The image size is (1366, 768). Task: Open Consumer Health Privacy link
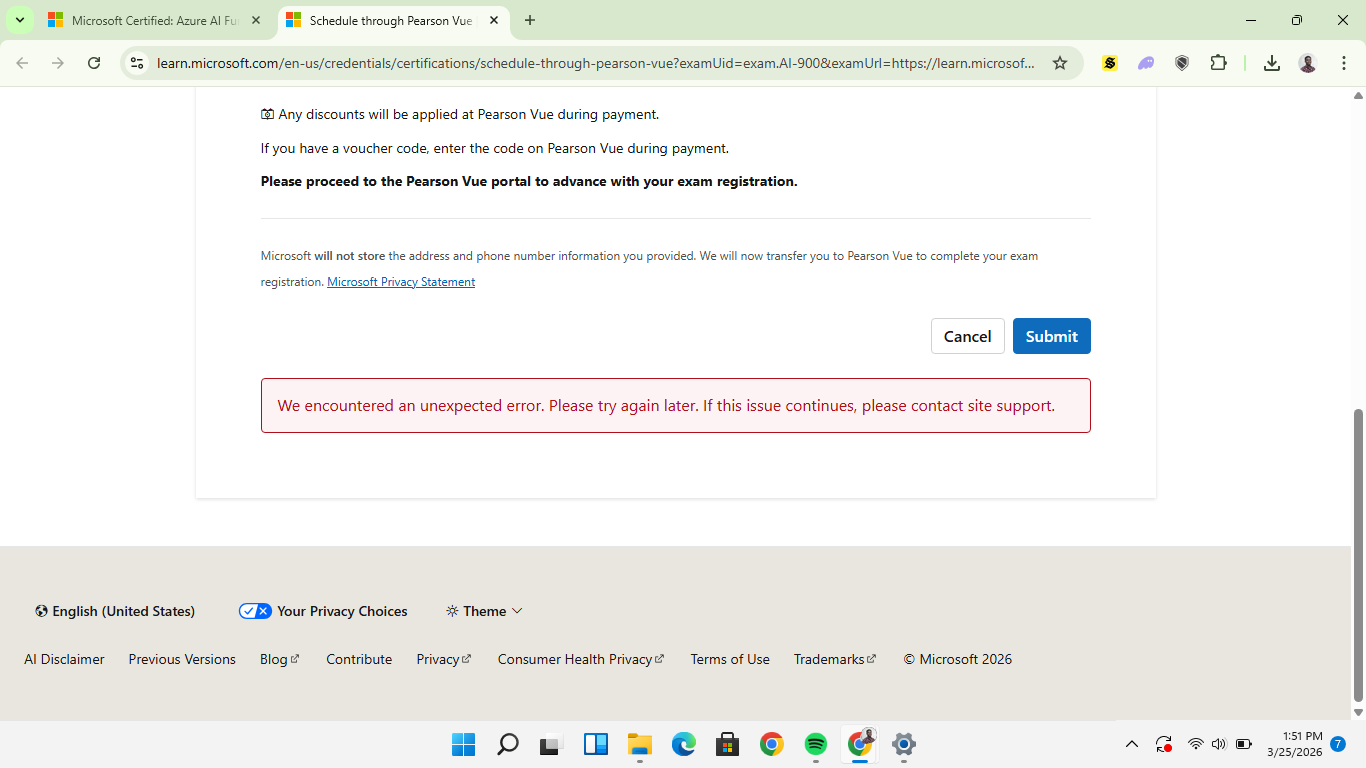coord(581,659)
